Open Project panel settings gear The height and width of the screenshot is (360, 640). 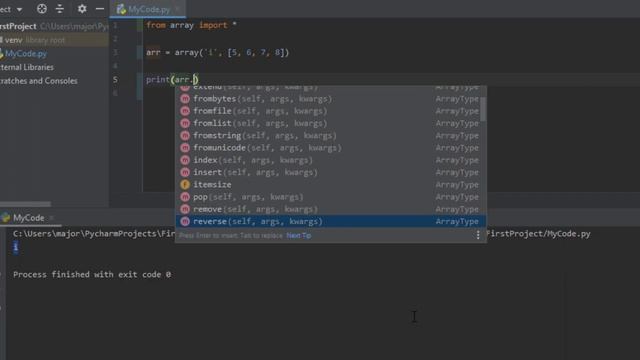pos(82,9)
